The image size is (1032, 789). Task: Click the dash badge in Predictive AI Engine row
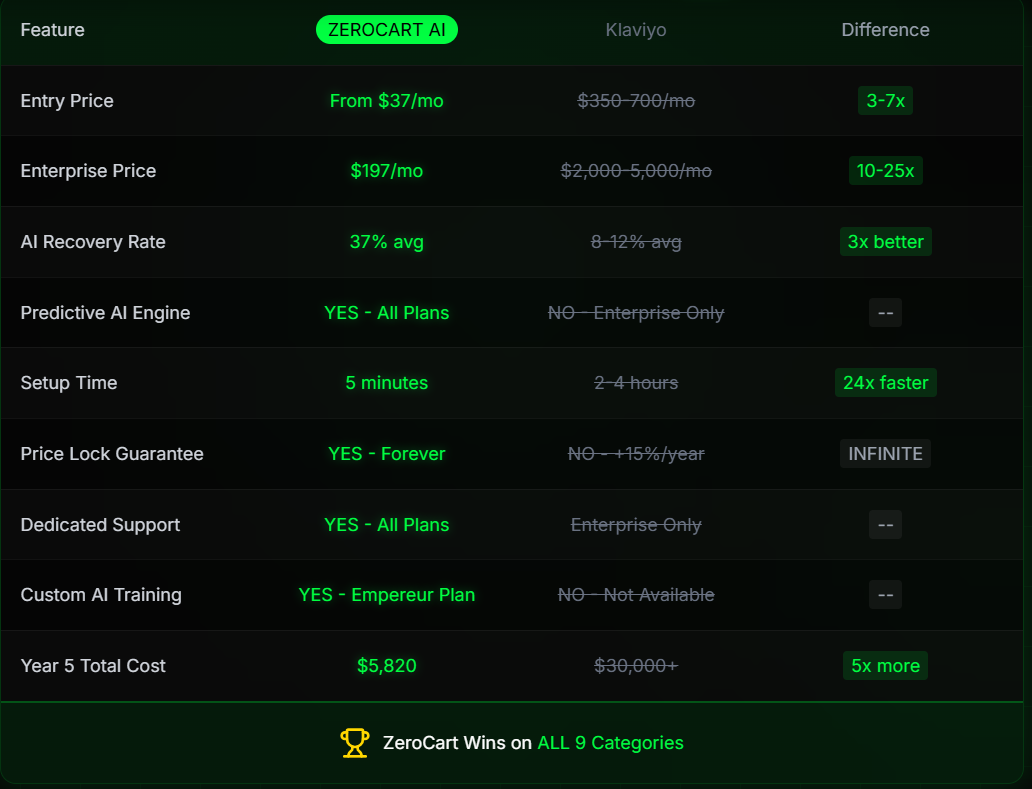pos(885,313)
